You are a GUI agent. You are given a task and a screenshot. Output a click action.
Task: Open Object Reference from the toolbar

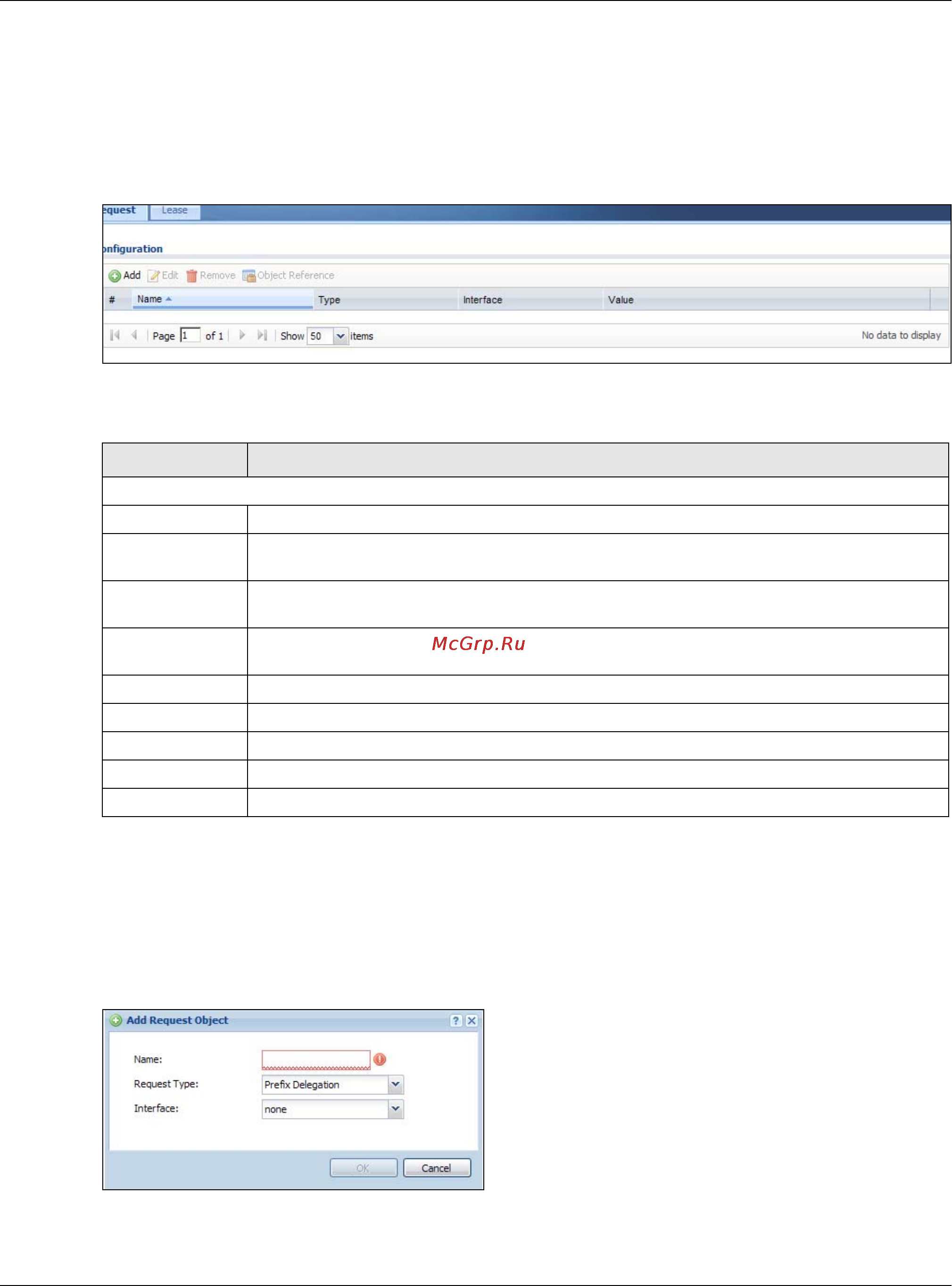point(288,276)
